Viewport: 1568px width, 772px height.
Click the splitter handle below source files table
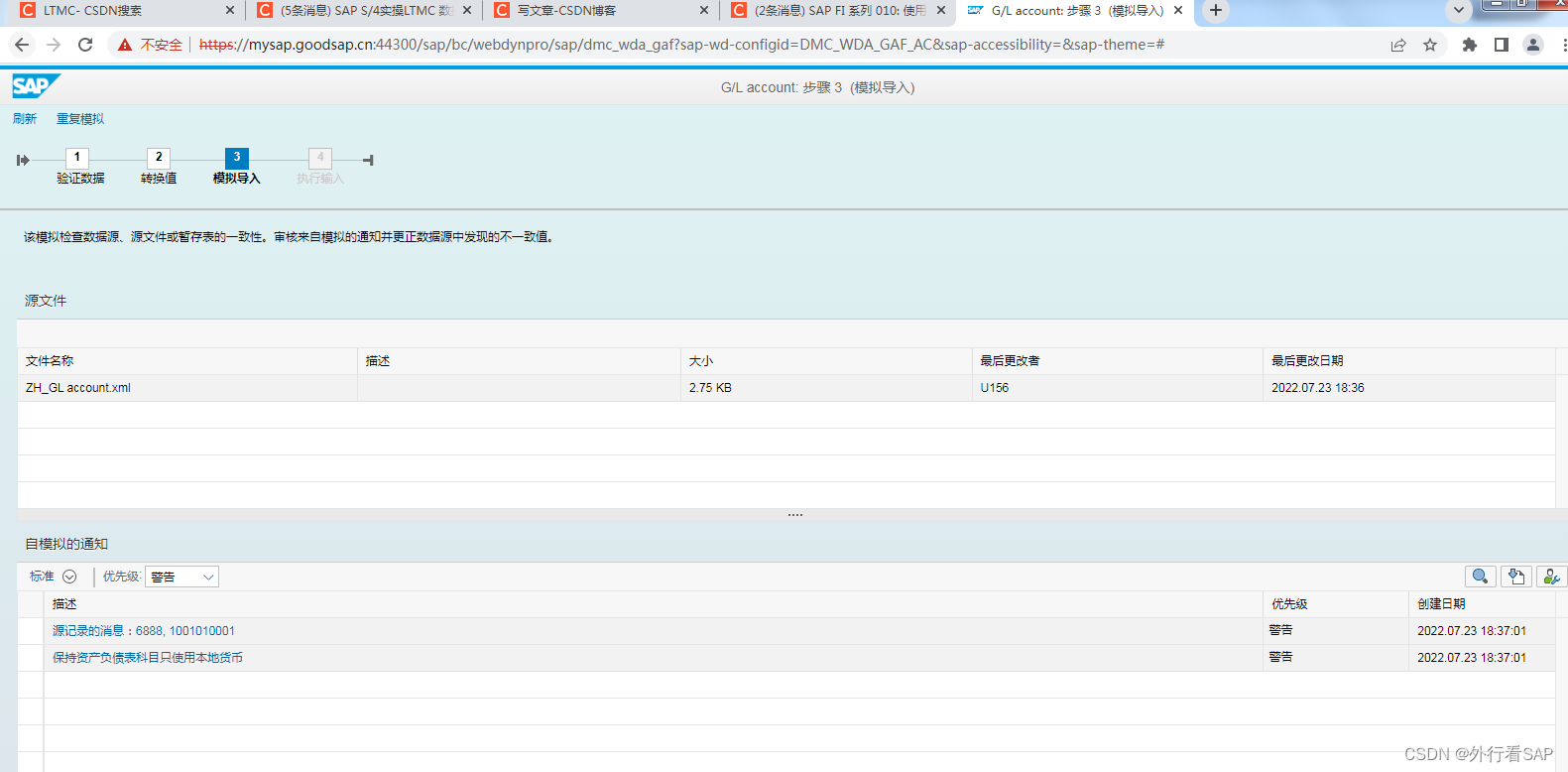pyautogui.click(x=794, y=515)
